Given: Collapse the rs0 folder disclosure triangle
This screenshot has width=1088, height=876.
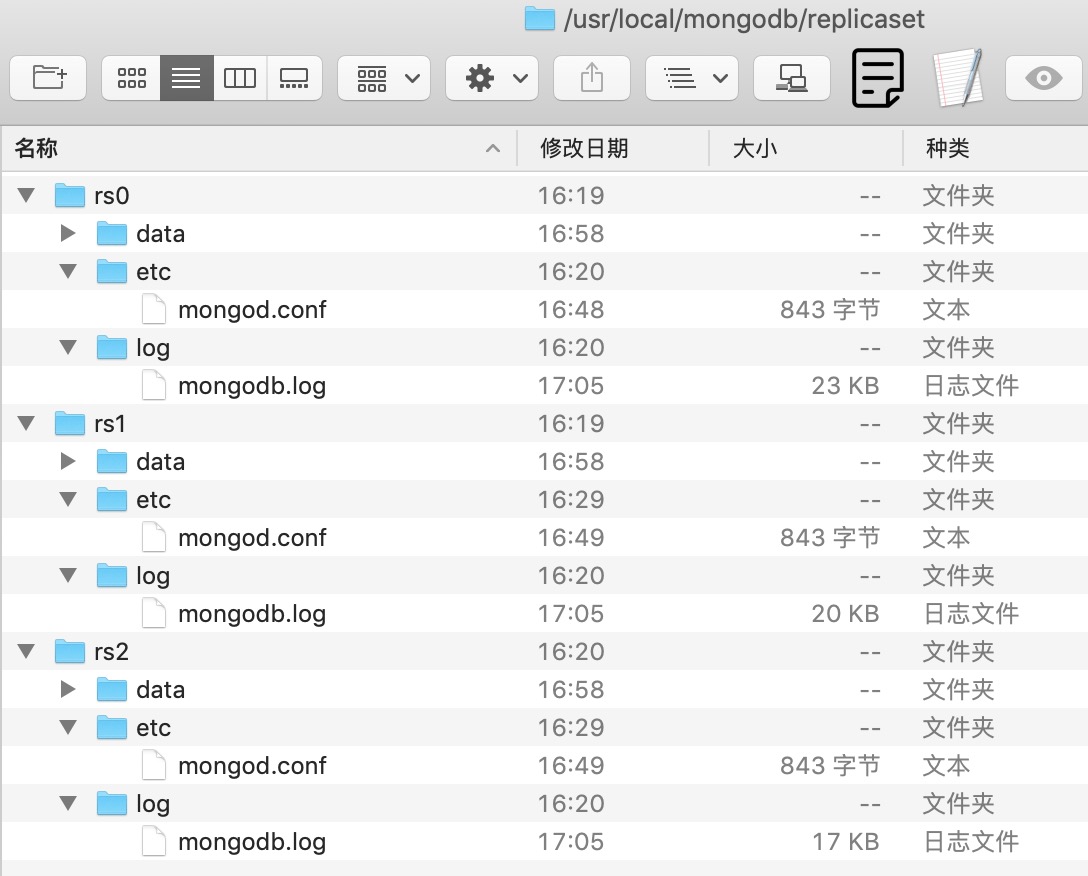Looking at the screenshot, I should 26,195.
